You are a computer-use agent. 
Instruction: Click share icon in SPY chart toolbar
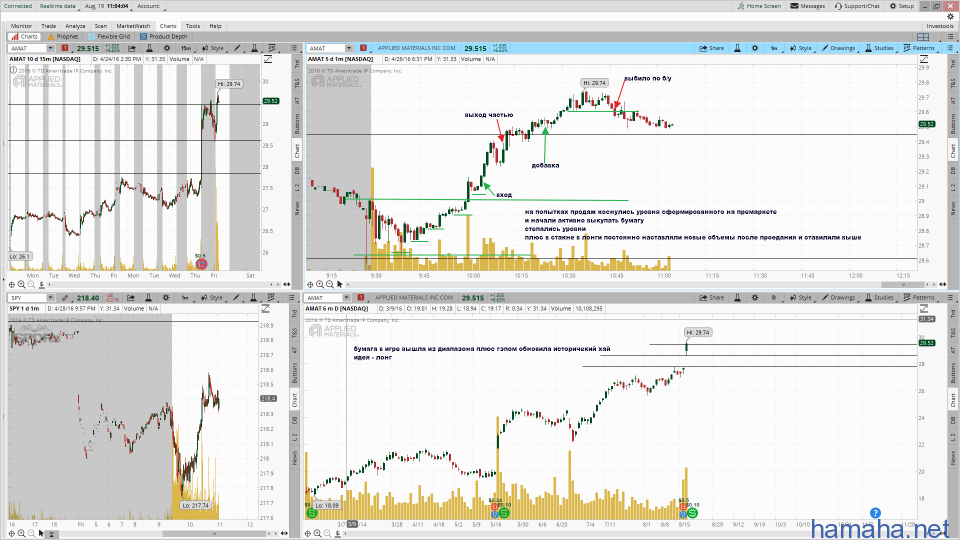130,298
